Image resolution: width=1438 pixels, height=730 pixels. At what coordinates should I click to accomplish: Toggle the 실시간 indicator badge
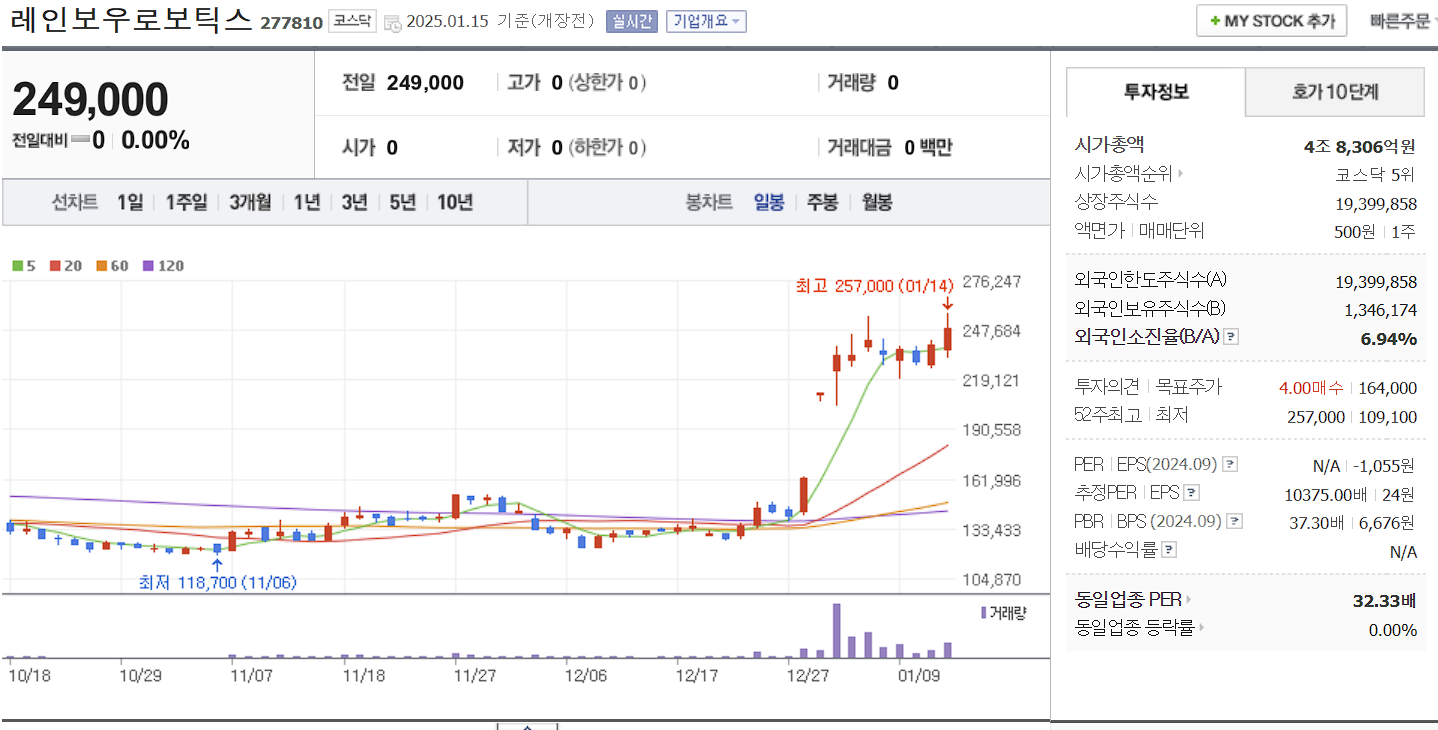coord(631,20)
